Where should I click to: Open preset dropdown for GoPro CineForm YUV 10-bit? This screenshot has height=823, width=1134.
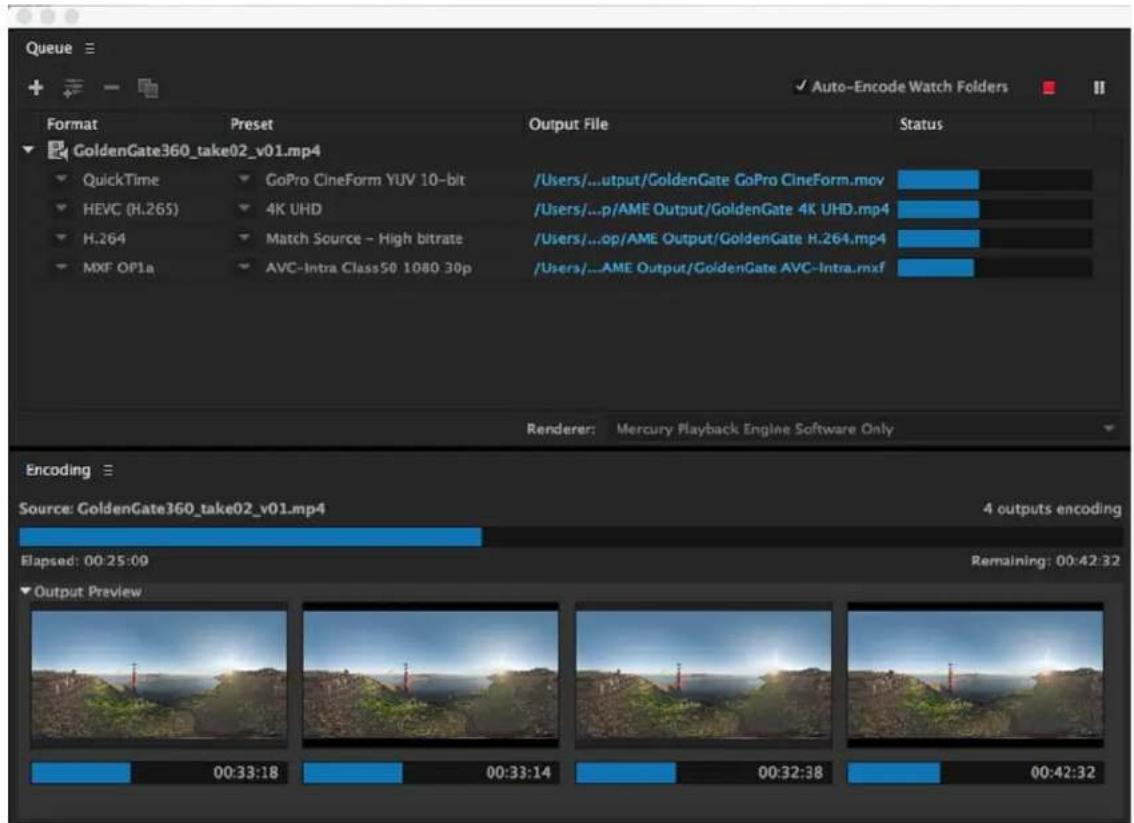(x=244, y=179)
